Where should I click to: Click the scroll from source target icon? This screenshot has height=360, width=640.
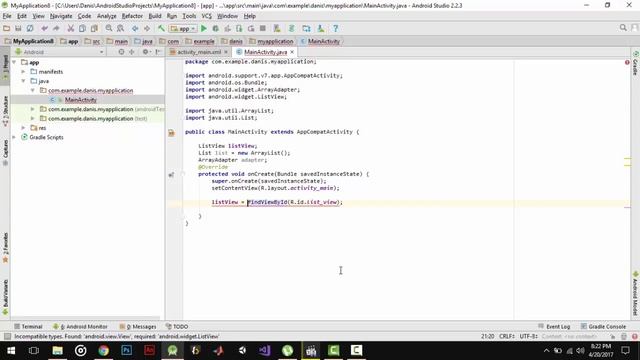pyautogui.click(x=121, y=52)
